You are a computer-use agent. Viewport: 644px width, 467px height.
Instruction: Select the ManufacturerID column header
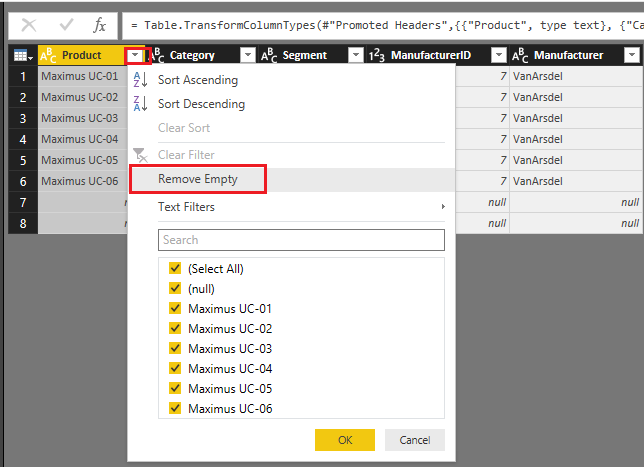tap(431, 55)
